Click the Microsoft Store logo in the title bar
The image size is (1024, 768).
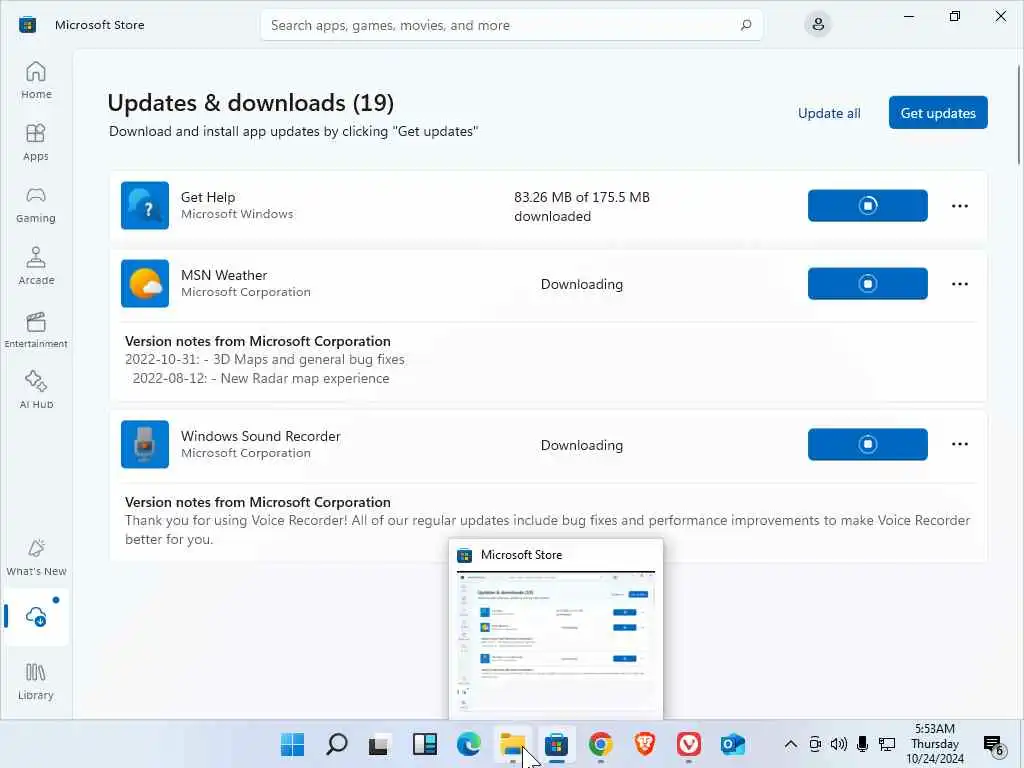tap(27, 25)
